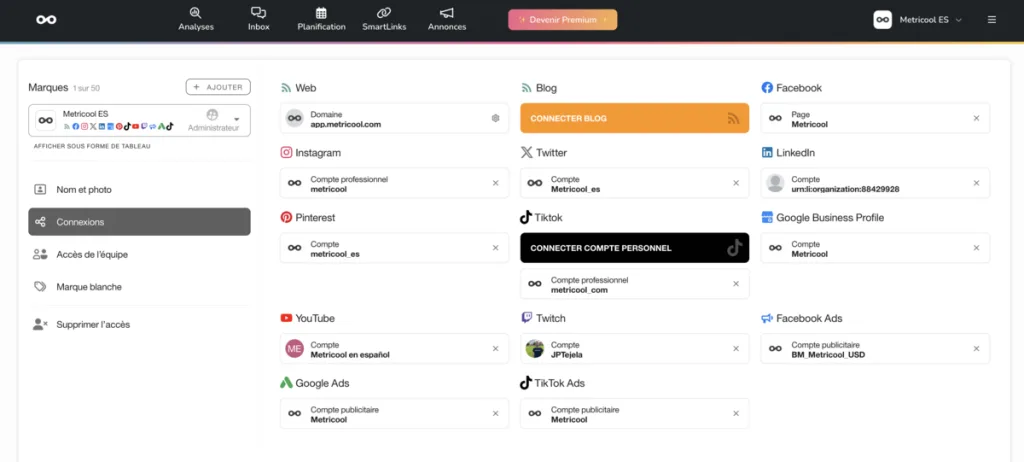
Task: Click the Metricool ES brand logo in Marques
Action: 45,120
